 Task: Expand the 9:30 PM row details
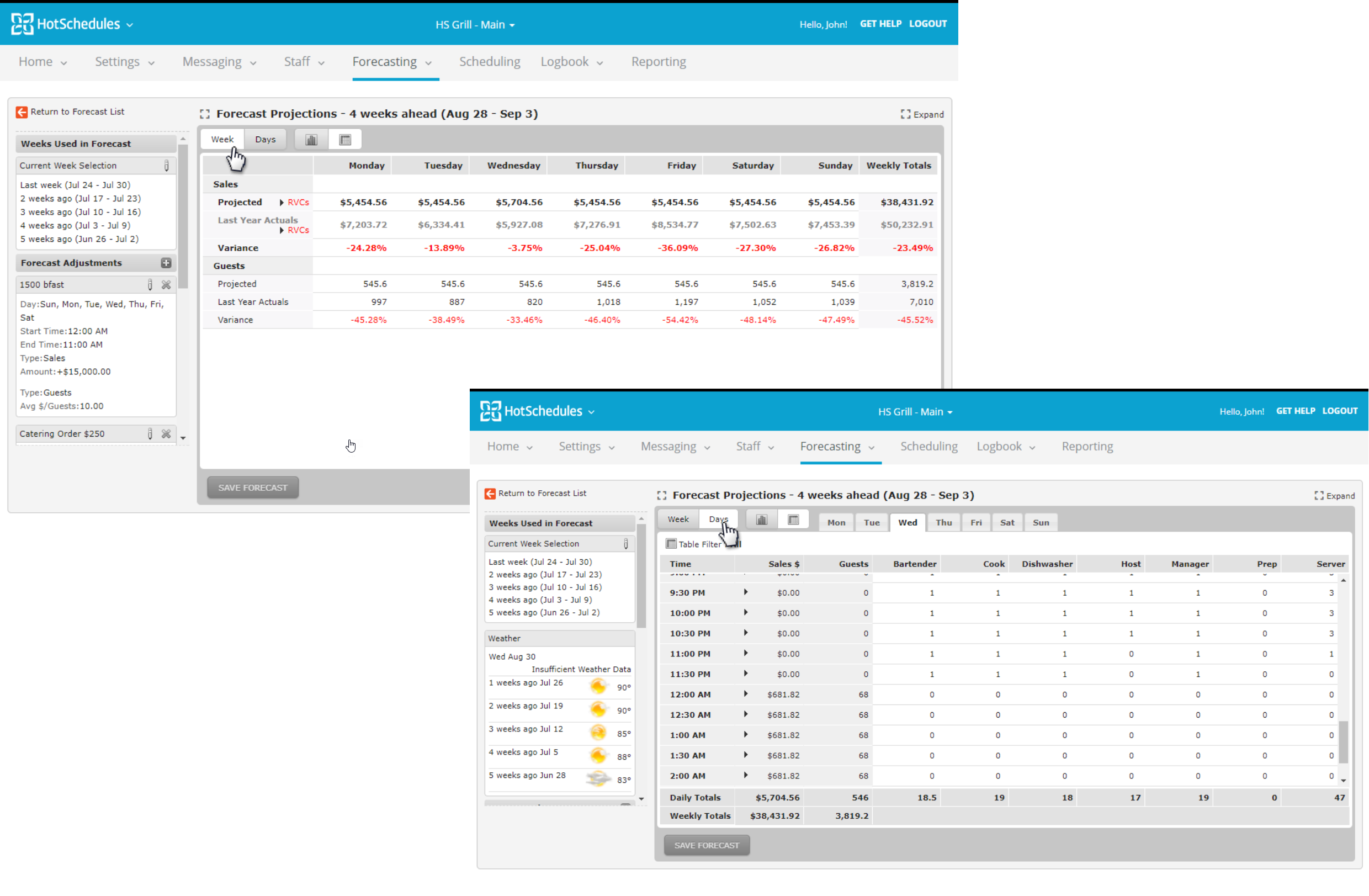(745, 592)
